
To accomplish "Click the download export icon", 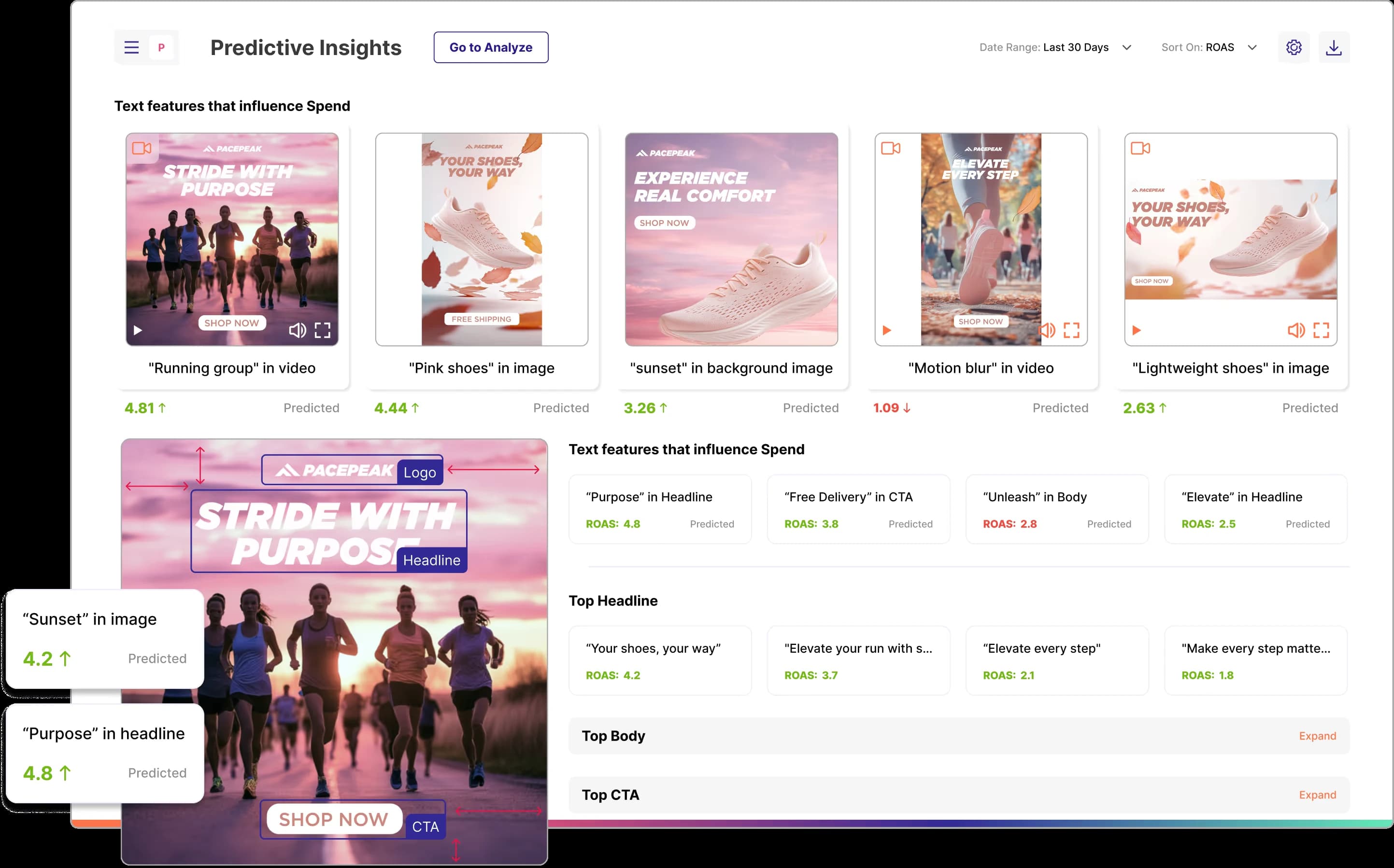I will point(1334,47).
